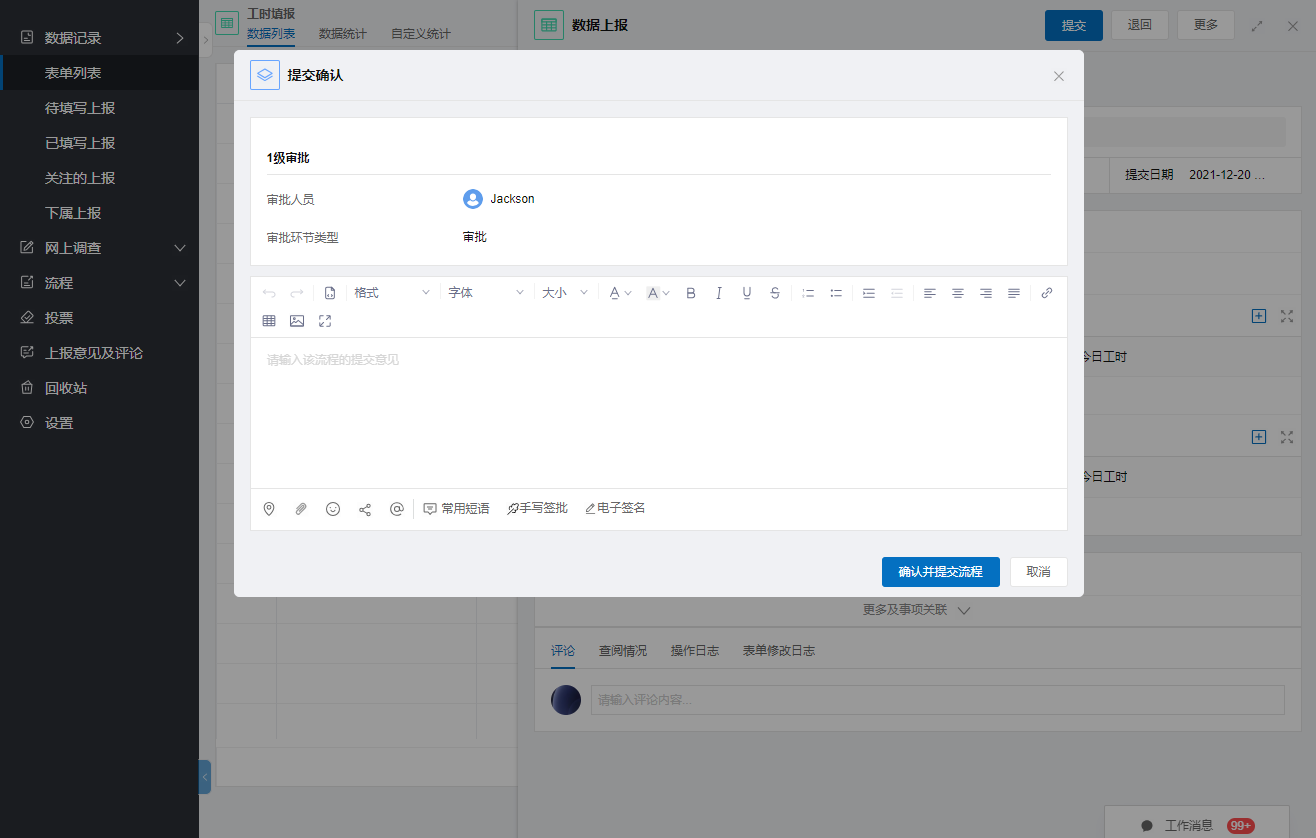Click the undo icon in the editor toolbar

(269, 293)
